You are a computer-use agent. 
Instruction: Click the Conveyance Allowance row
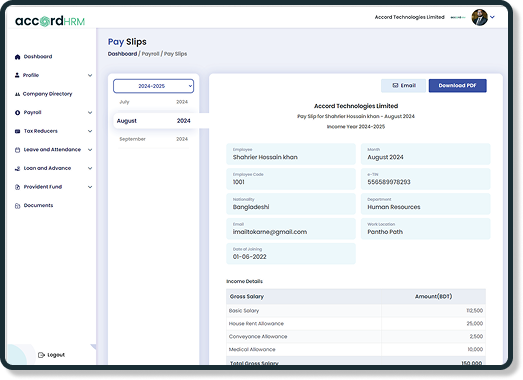pyautogui.click(x=356, y=337)
